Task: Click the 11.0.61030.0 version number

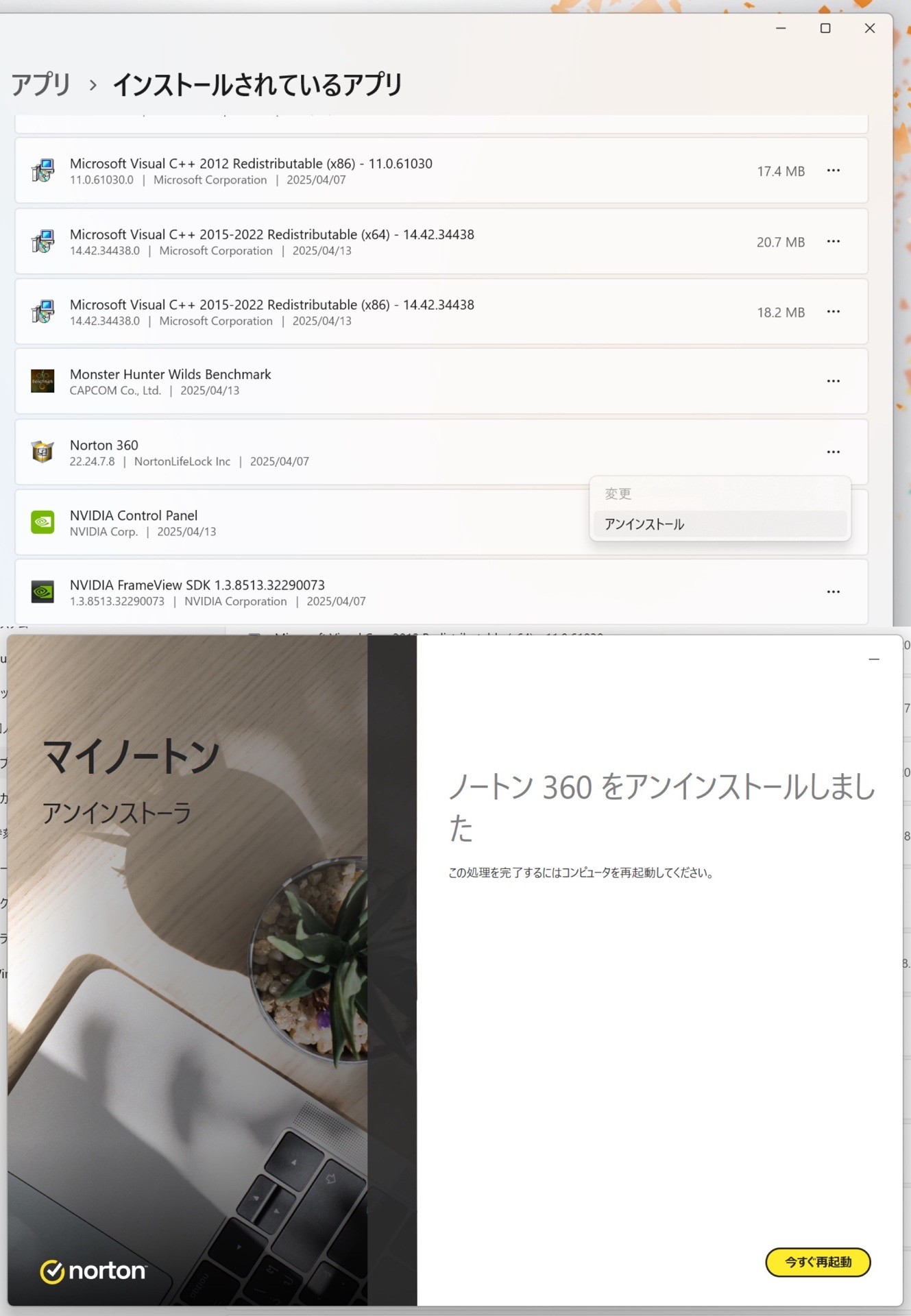Action: [101, 180]
